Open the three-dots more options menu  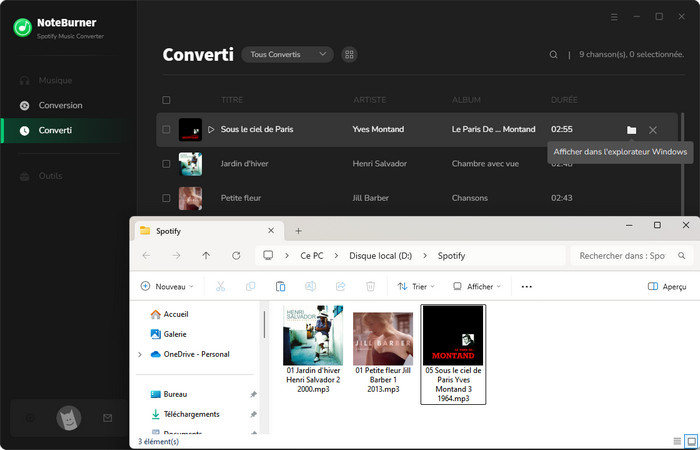tap(527, 287)
